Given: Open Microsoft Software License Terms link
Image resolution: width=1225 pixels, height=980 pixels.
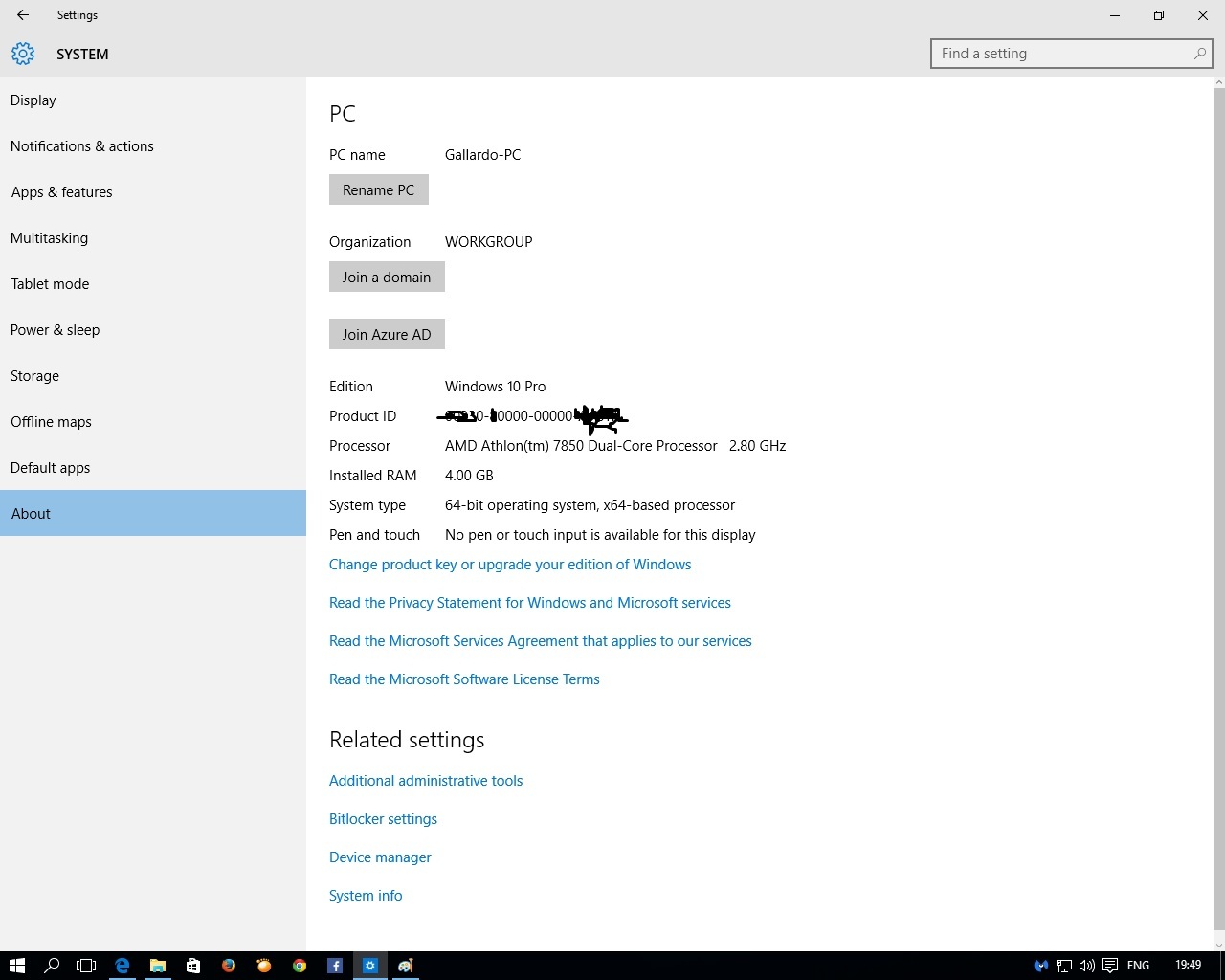Looking at the screenshot, I should 464,679.
